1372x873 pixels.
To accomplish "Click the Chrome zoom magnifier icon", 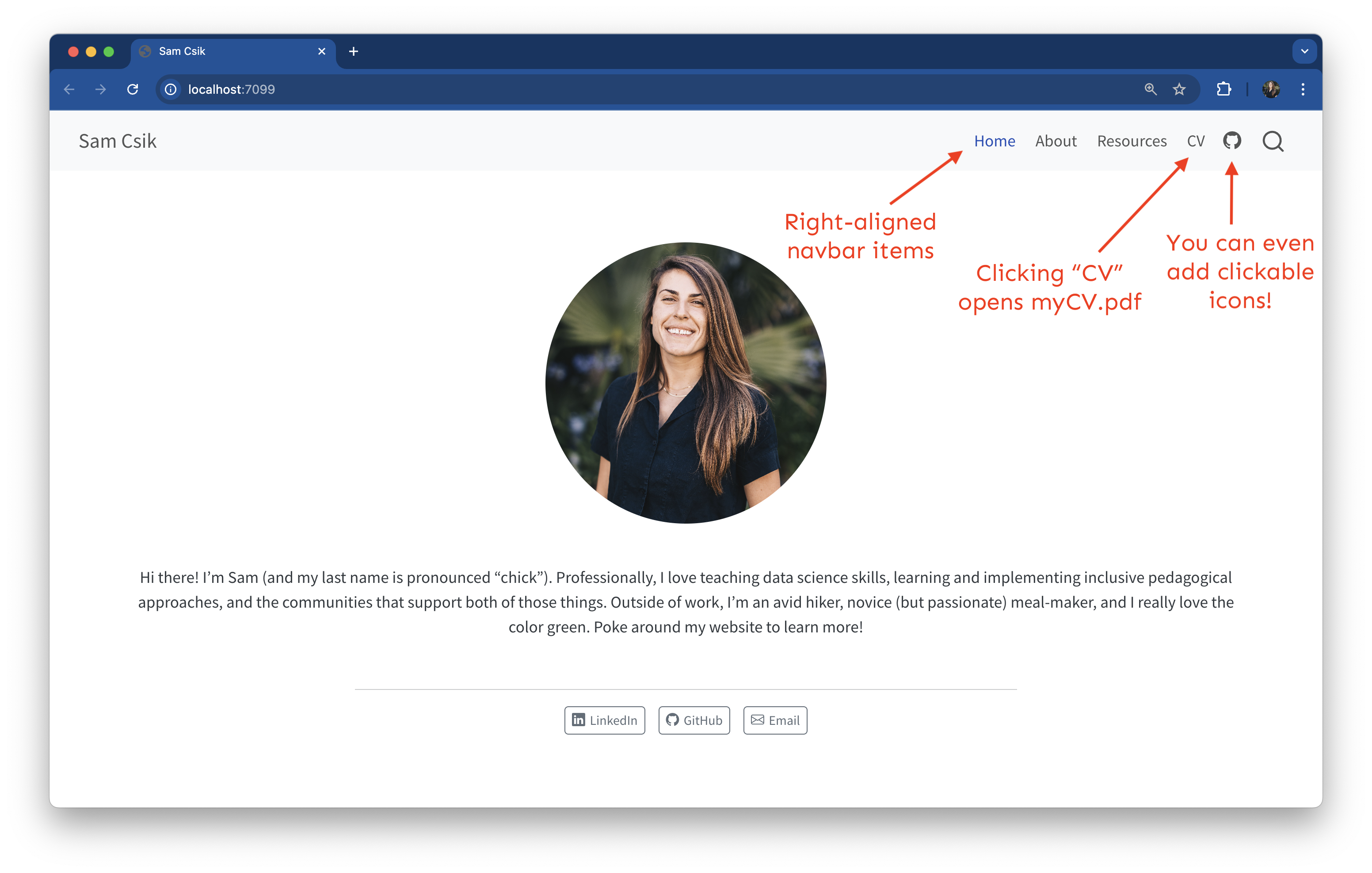I will point(1151,89).
